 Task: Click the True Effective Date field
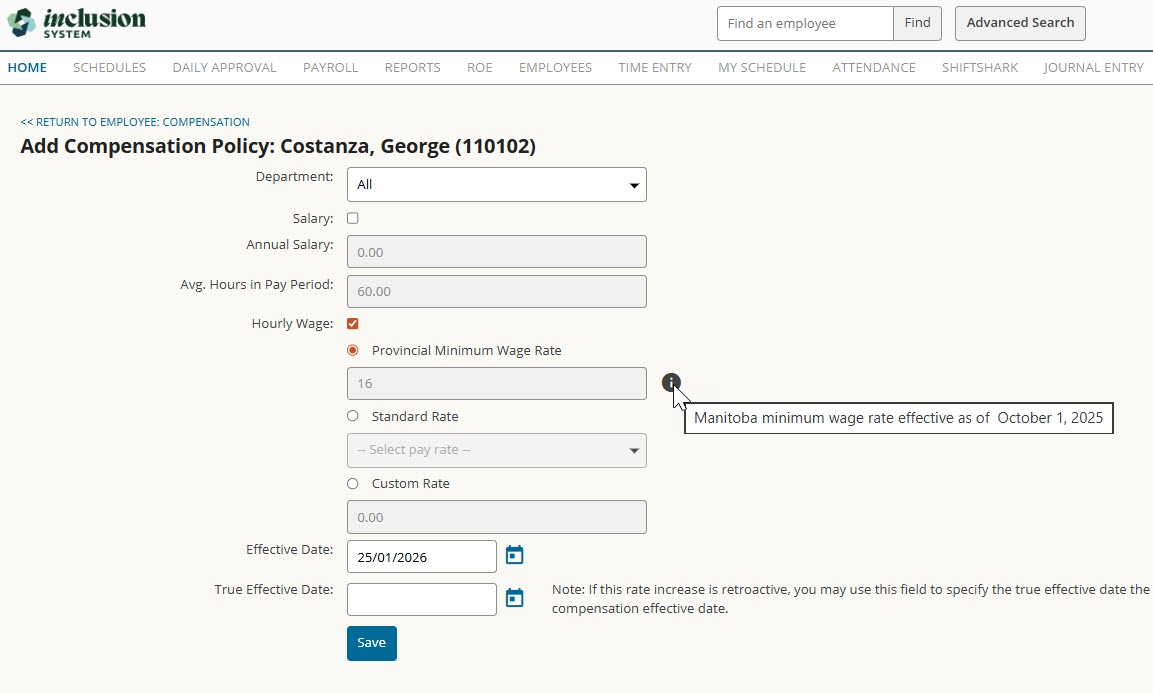(421, 600)
